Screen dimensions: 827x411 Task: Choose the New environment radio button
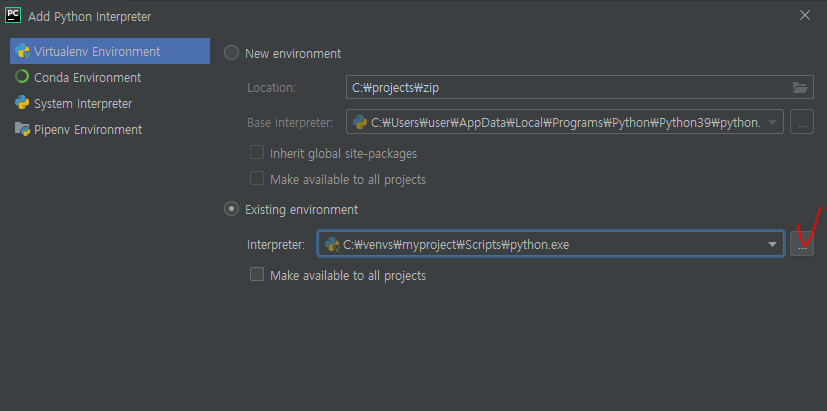coord(232,53)
